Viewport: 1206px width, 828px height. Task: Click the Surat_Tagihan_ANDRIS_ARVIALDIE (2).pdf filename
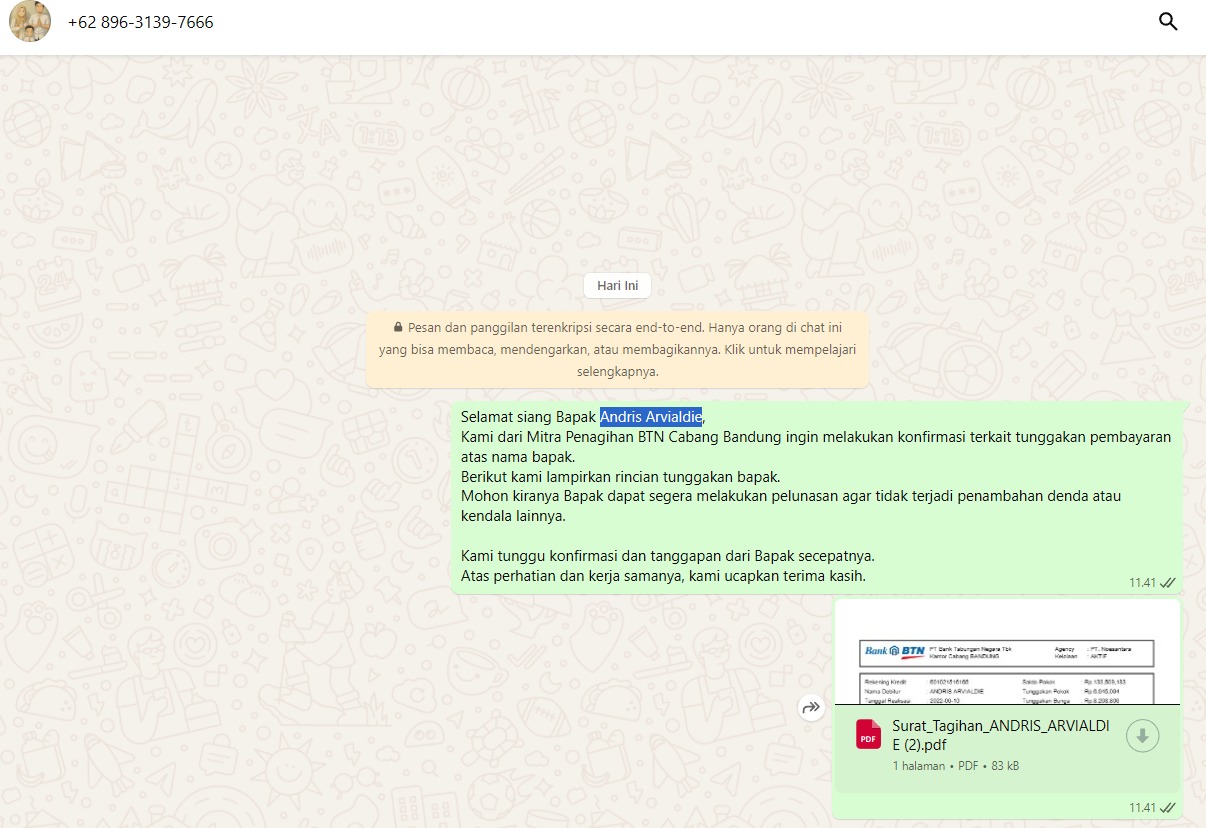click(1000, 735)
